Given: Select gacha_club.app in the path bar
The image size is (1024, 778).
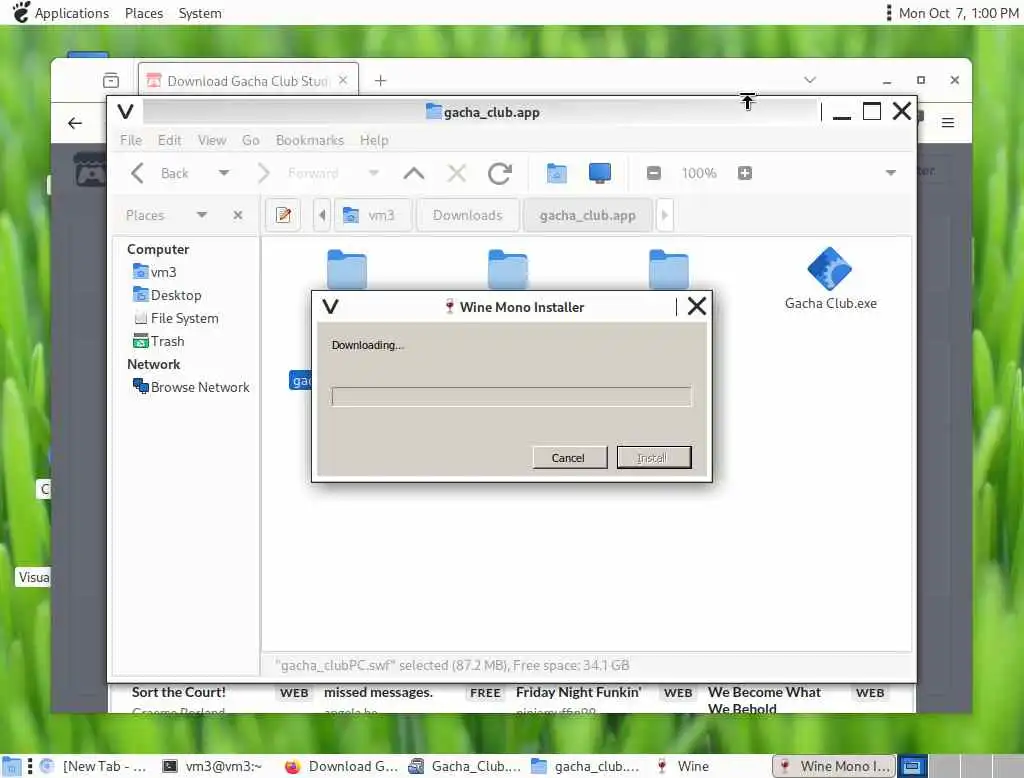Looking at the screenshot, I should pyautogui.click(x=587, y=215).
